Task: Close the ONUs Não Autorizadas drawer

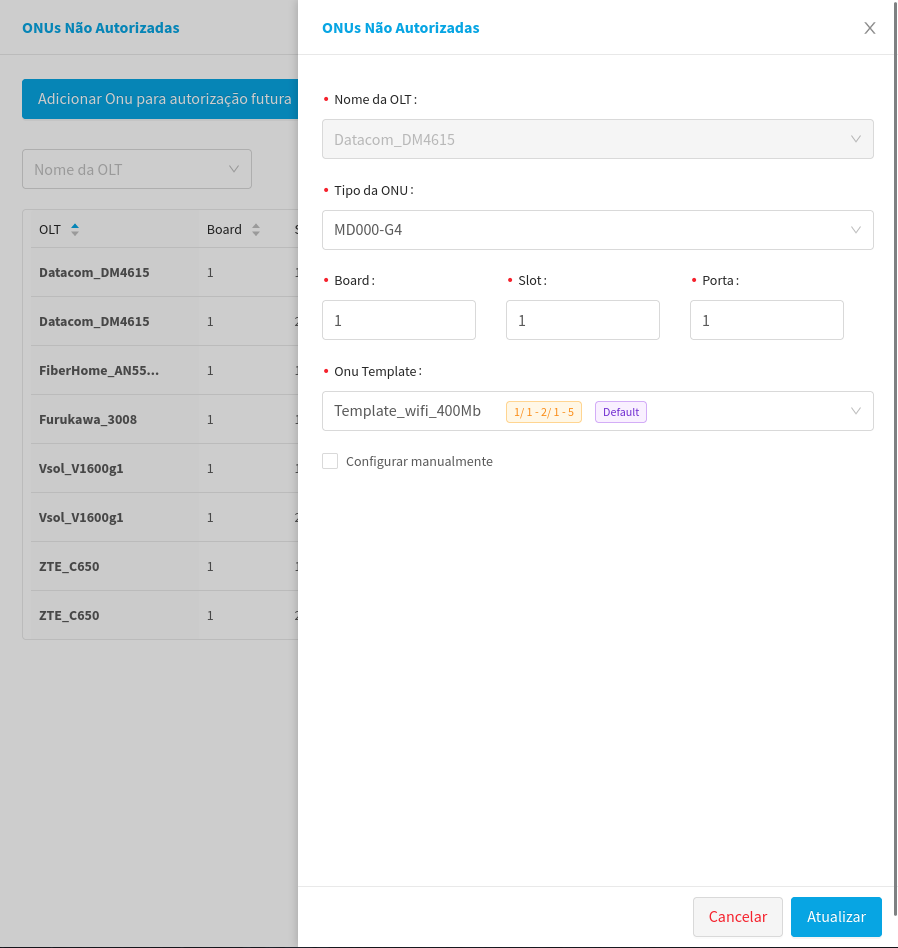Action: (x=869, y=28)
